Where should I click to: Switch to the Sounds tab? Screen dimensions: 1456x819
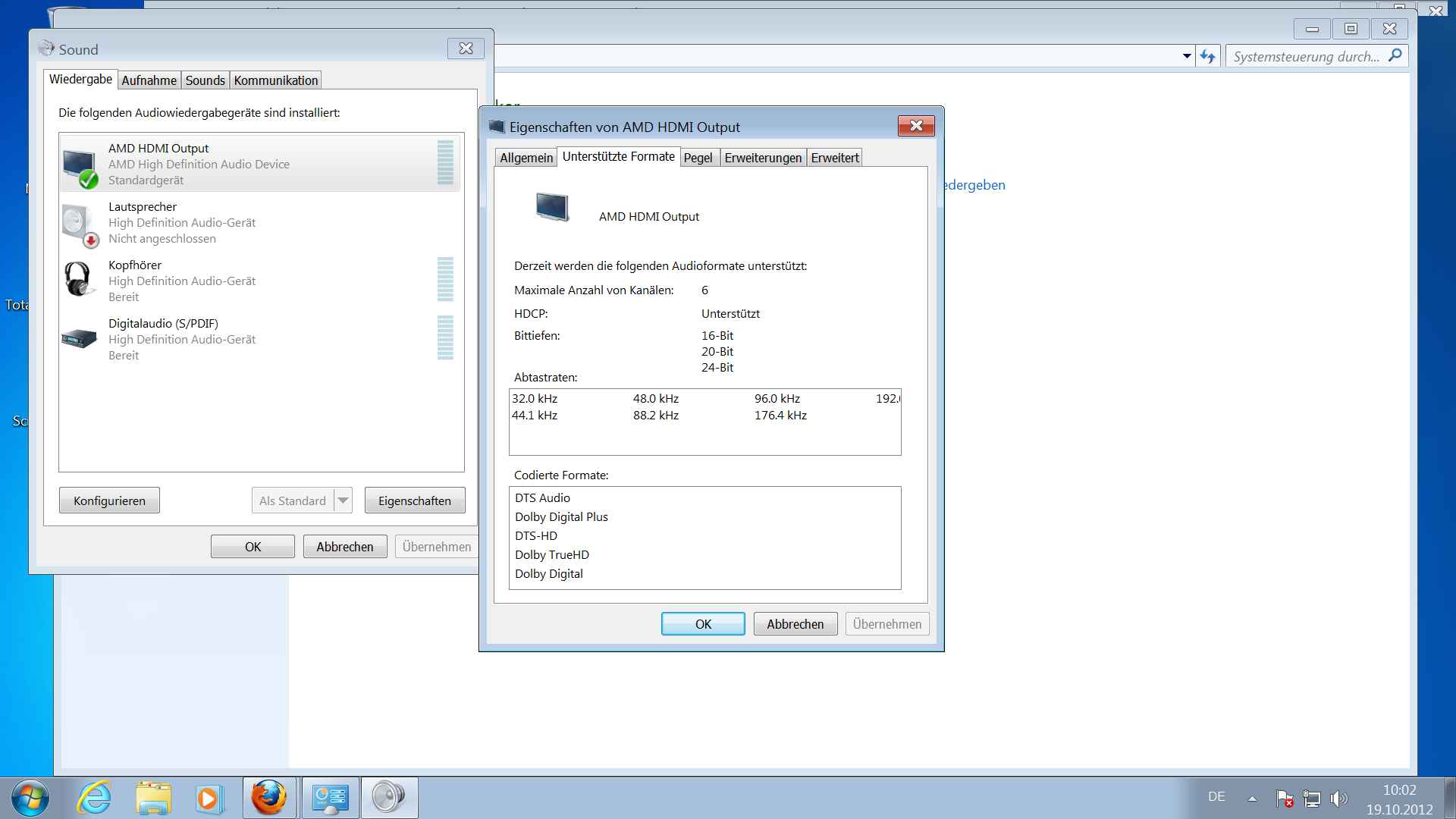coord(205,80)
